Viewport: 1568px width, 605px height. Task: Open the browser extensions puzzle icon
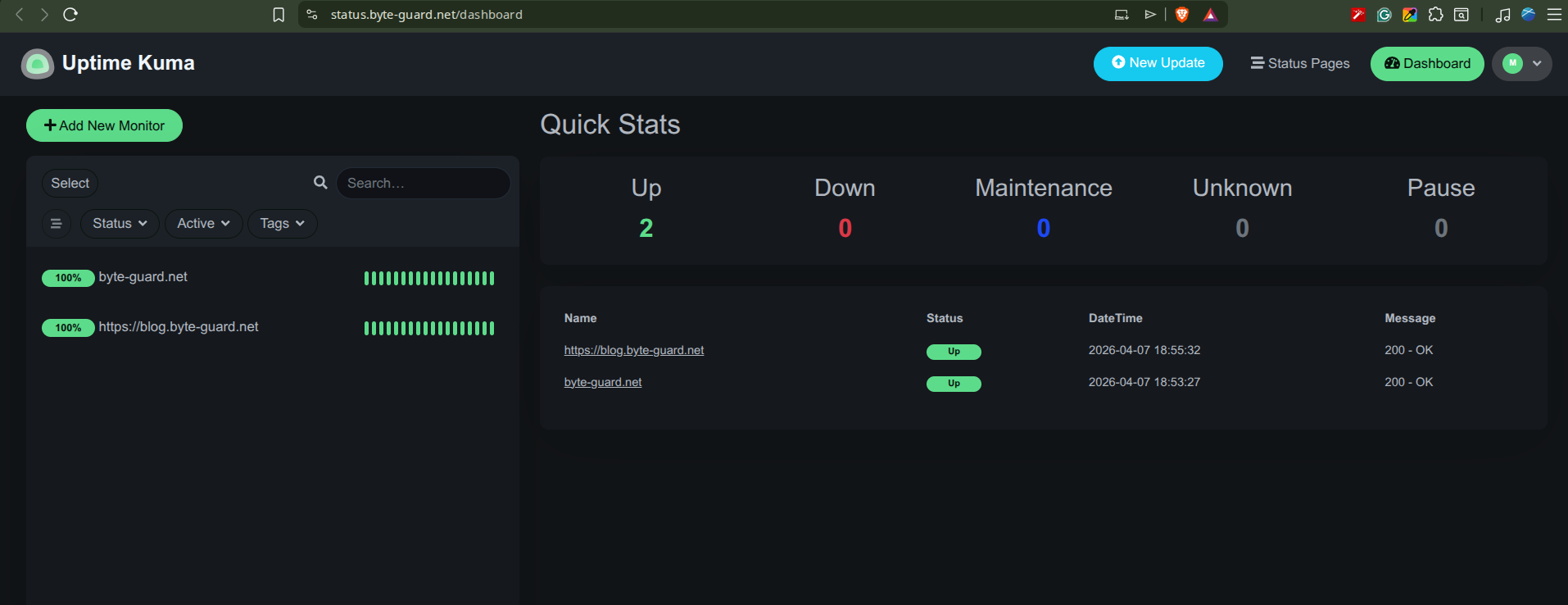[x=1435, y=15]
